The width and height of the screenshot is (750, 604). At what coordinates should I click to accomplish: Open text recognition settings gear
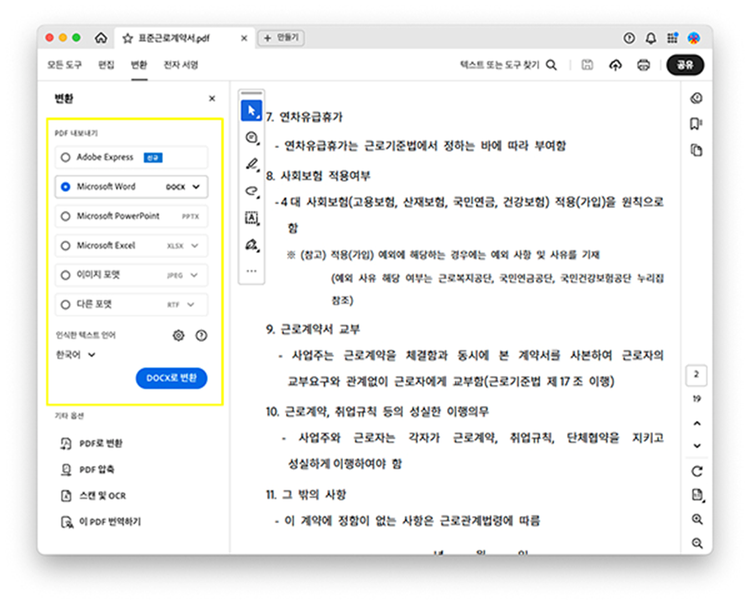coord(178,336)
